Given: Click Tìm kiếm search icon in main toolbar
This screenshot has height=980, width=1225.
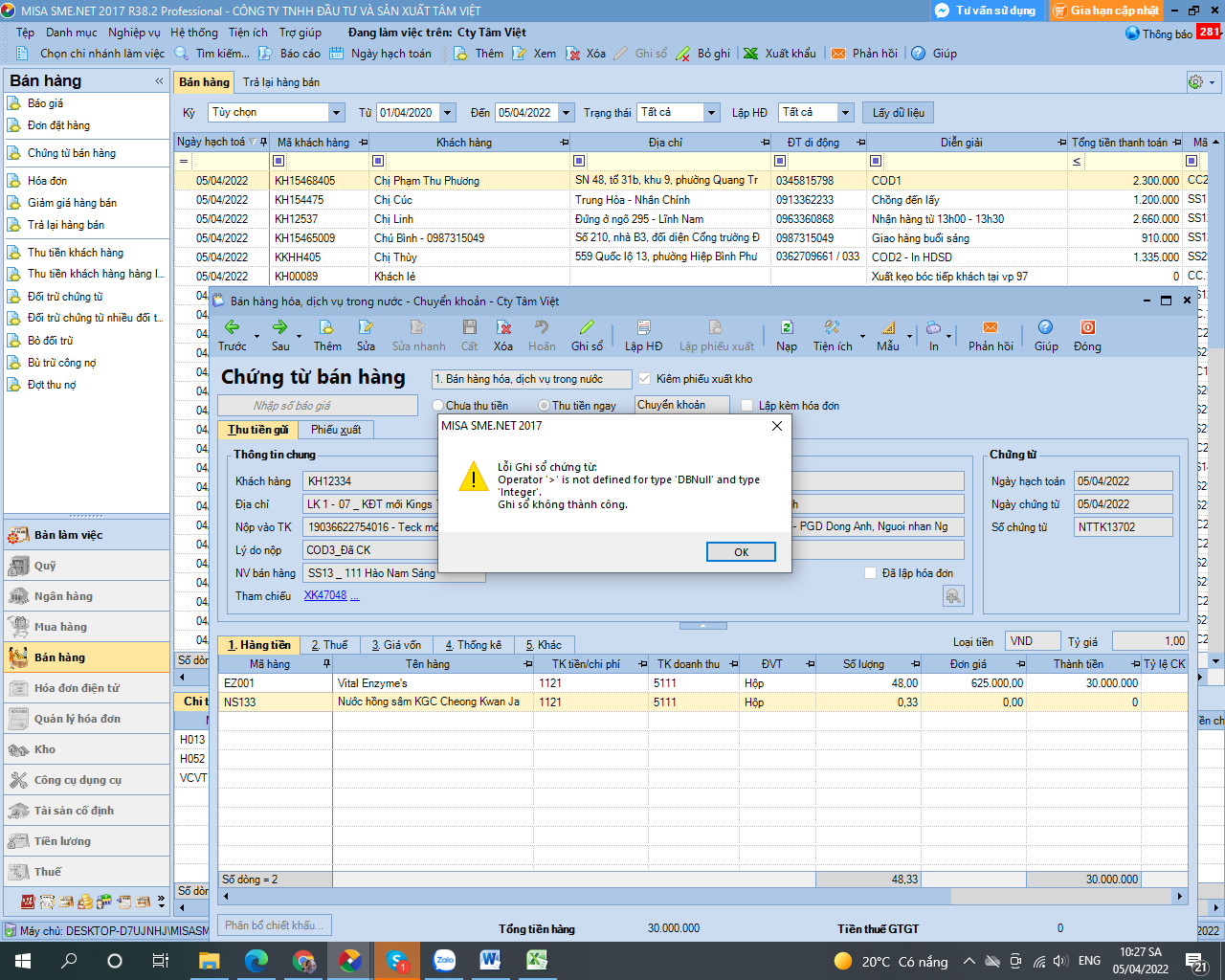Looking at the screenshot, I should (182, 54).
